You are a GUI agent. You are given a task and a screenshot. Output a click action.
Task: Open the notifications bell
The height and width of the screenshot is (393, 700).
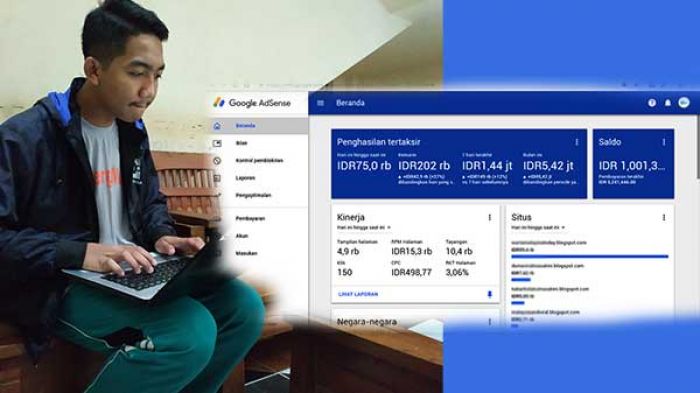pos(668,103)
